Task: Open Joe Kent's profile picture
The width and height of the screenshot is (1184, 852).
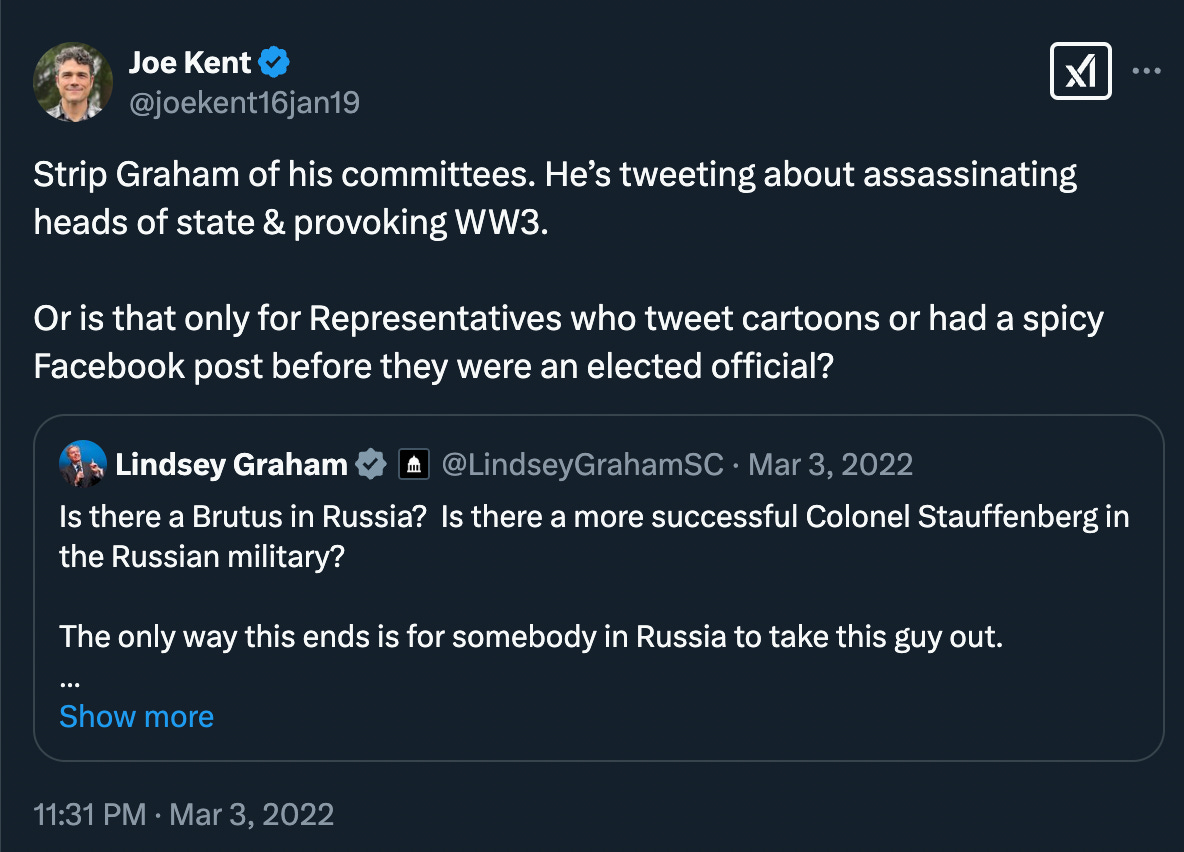Action: pos(73,82)
